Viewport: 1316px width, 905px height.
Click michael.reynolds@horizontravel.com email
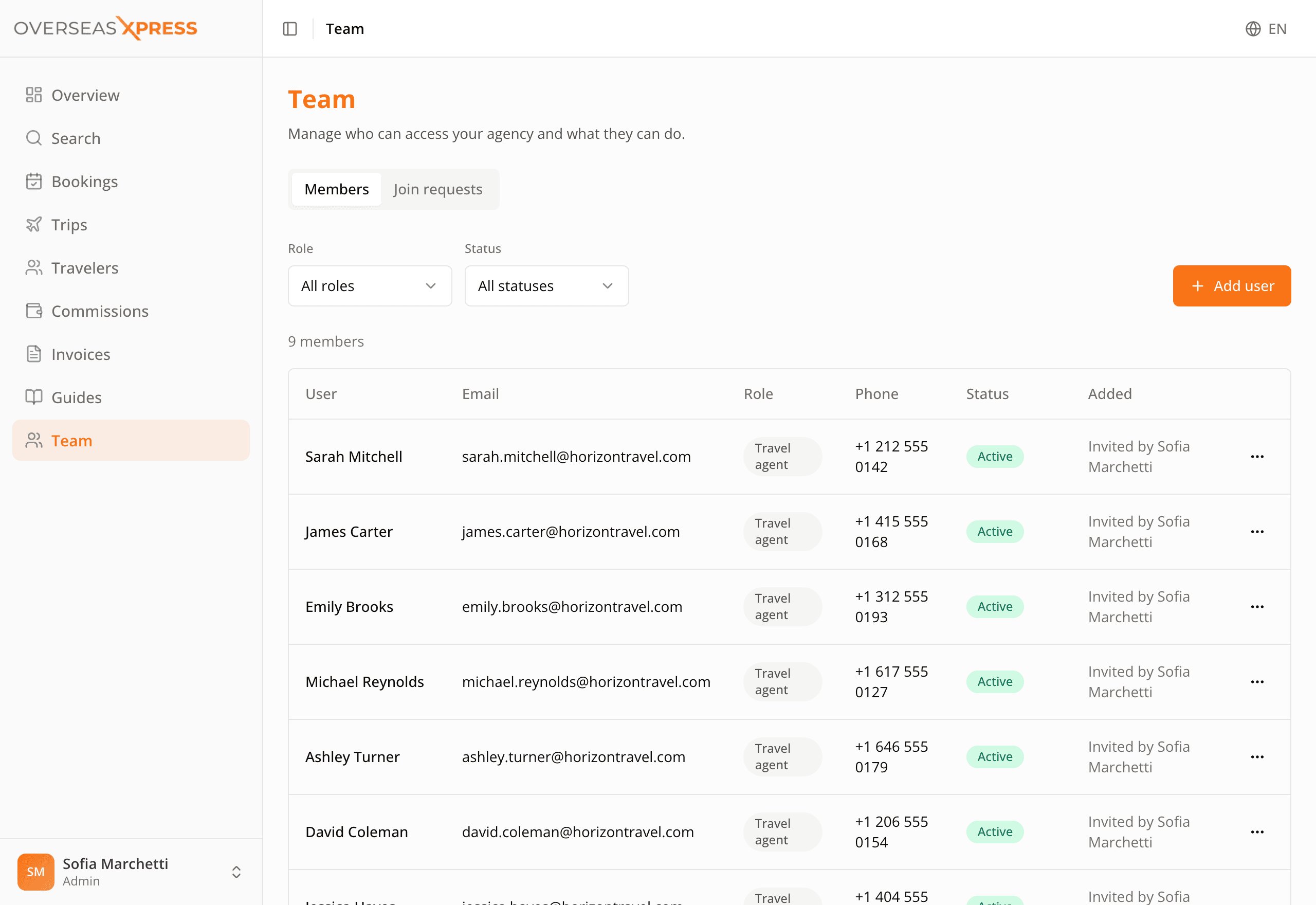(586, 682)
